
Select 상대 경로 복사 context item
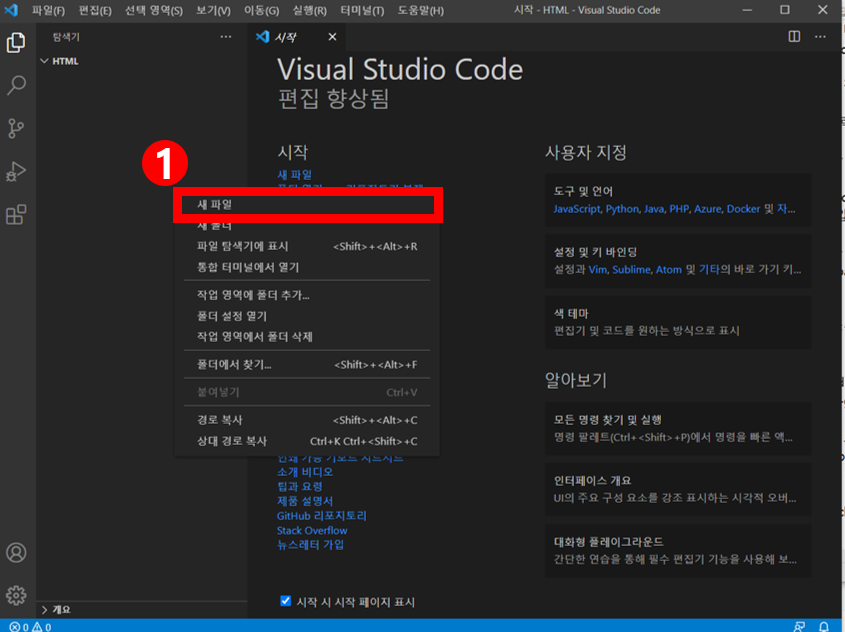pyautogui.click(x=307, y=441)
